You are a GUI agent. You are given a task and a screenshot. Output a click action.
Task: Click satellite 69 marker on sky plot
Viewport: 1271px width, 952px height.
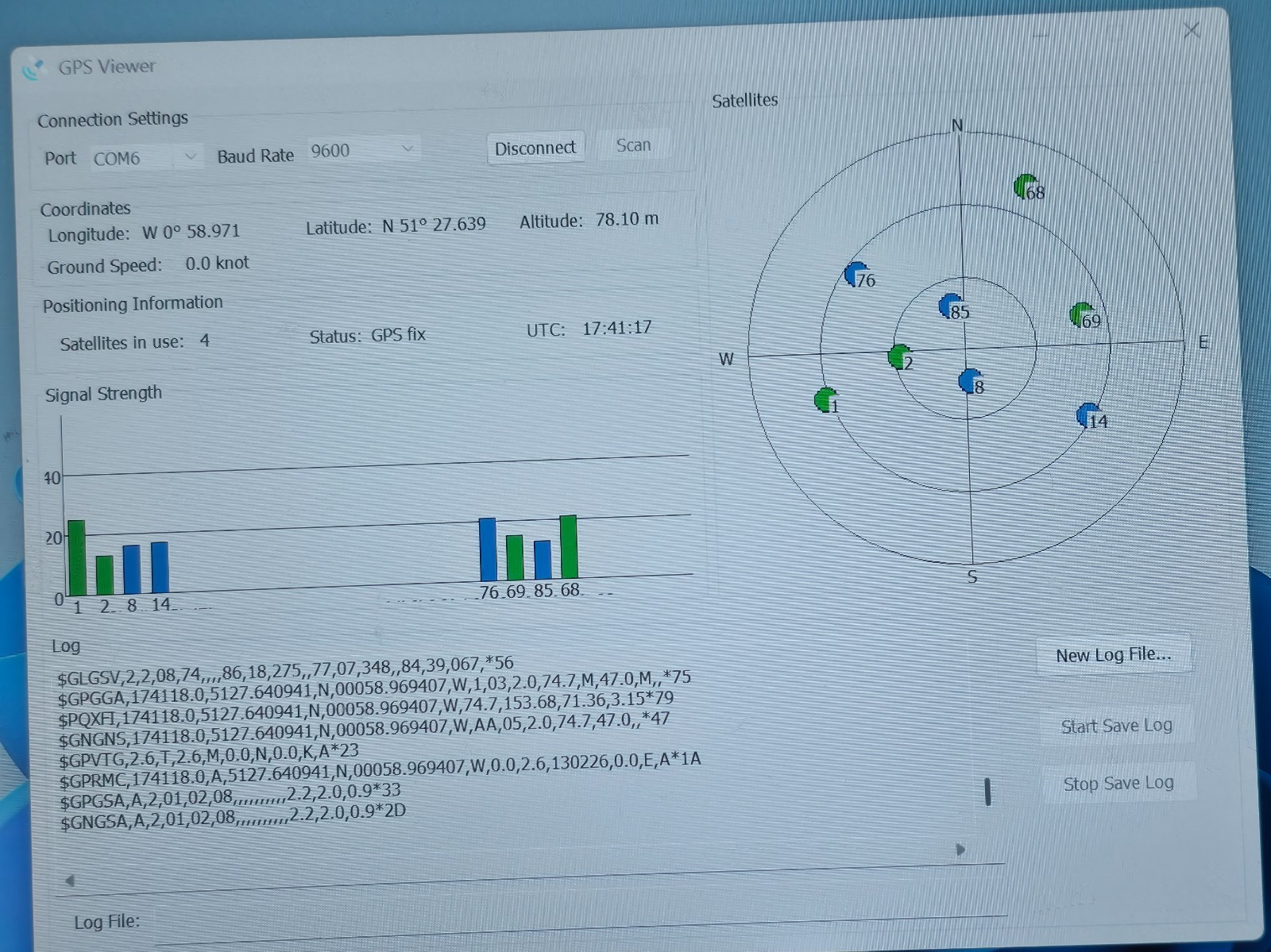point(1082,315)
